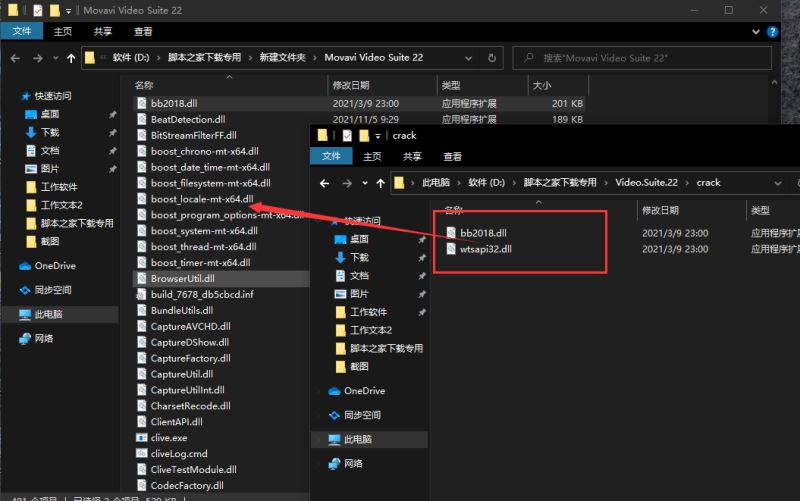Select BeatDetection.dll file

pyautogui.click(x=188, y=119)
